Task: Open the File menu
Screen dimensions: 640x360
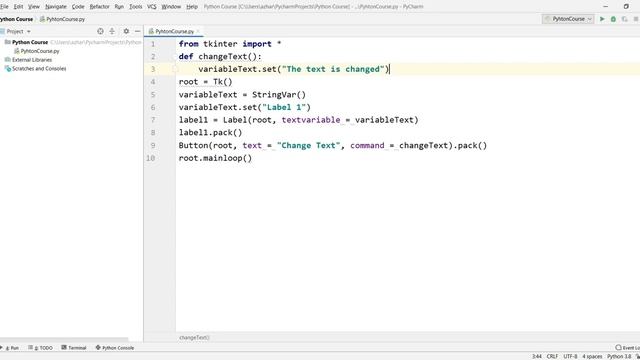Action: click(4, 7)
